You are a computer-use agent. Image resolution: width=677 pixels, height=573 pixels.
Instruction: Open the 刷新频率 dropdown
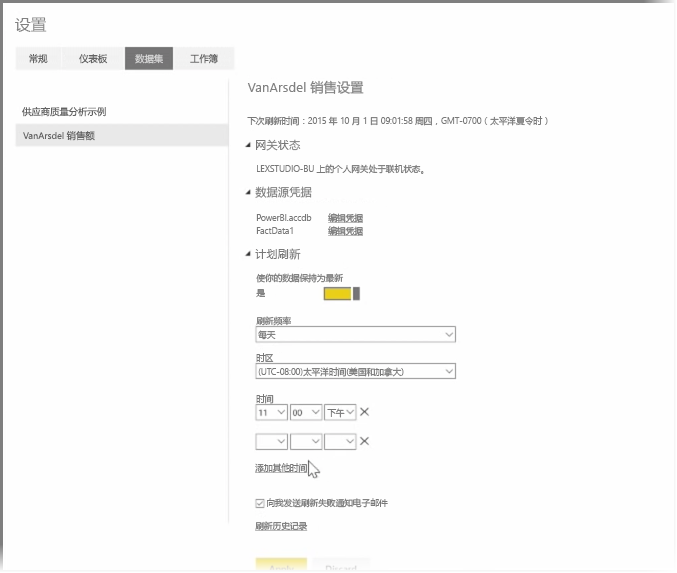click(x=355, y=334)
